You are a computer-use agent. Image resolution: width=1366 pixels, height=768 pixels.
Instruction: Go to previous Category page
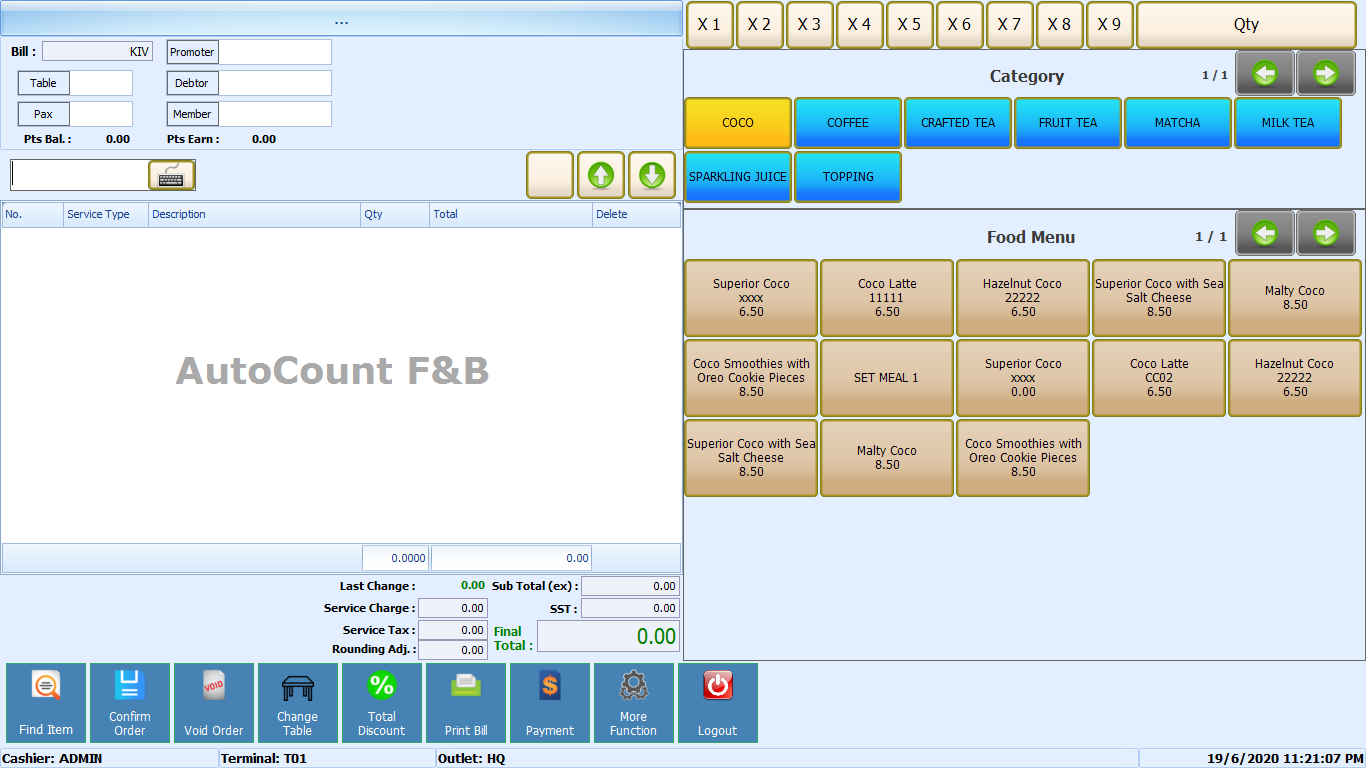pyautogui.click(x=1265, y=73)
